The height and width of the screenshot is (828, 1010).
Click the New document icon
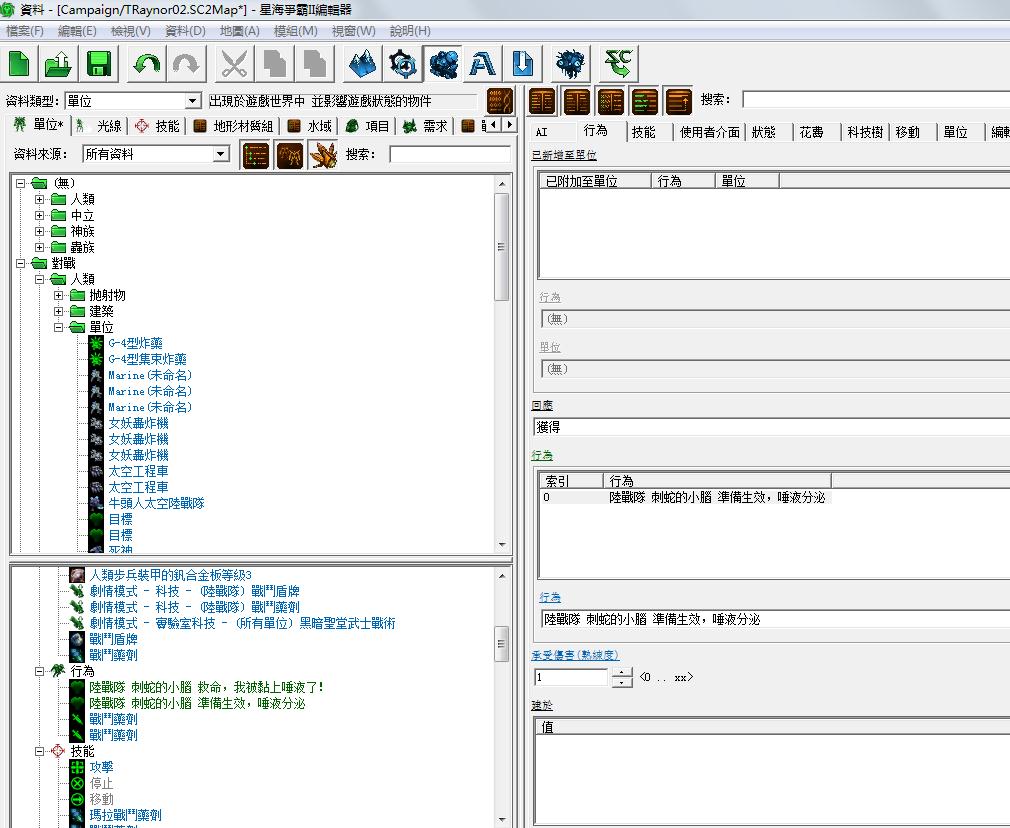[x=19, y=65]
